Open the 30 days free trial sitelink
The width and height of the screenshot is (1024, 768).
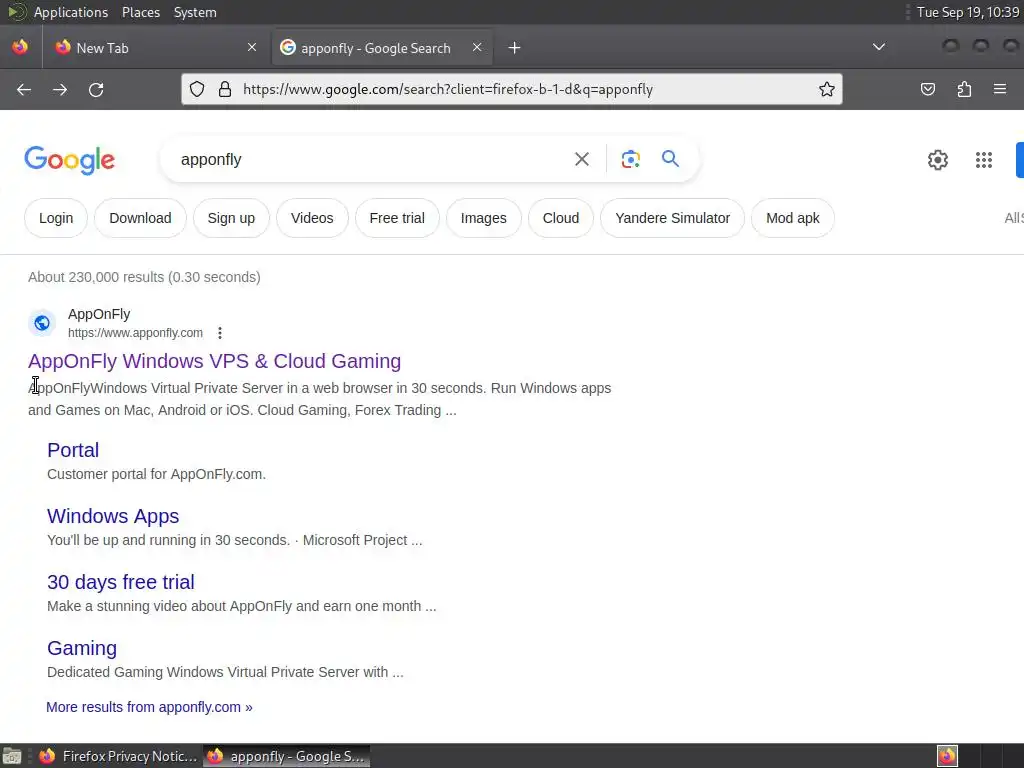coord(121,582)
